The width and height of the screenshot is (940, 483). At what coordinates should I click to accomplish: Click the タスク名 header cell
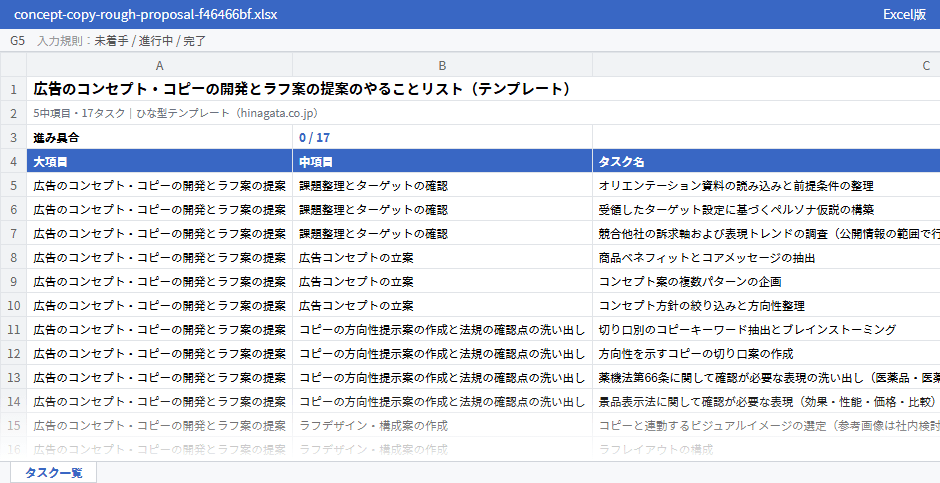pos(766,161)
